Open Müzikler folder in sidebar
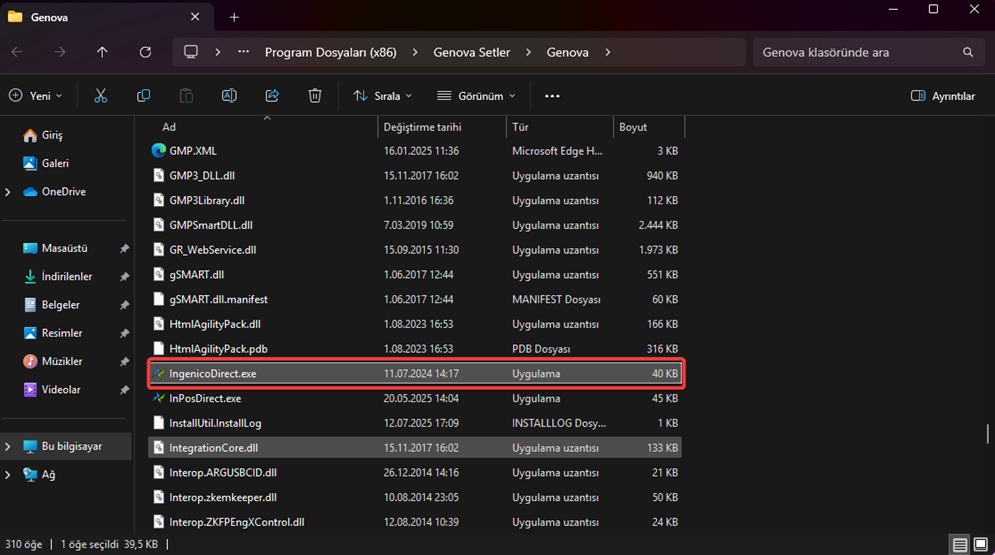Image resolution: width=995 pixels, height=555 pixels. (53, 361)
